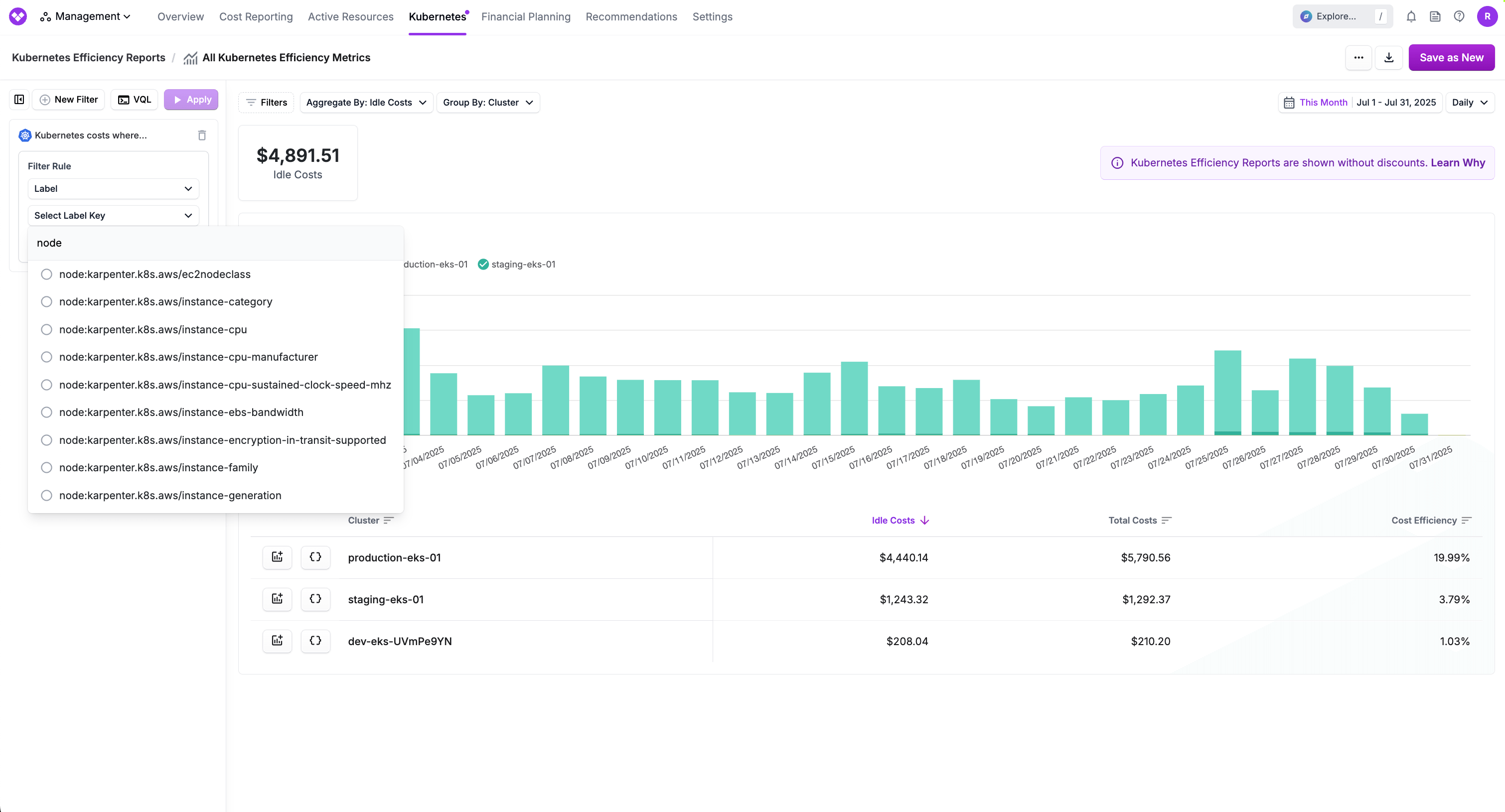Expand the Aggregate By: Idle Costs dropdown
Screen dimensions: 1505x812
(366, 102)
